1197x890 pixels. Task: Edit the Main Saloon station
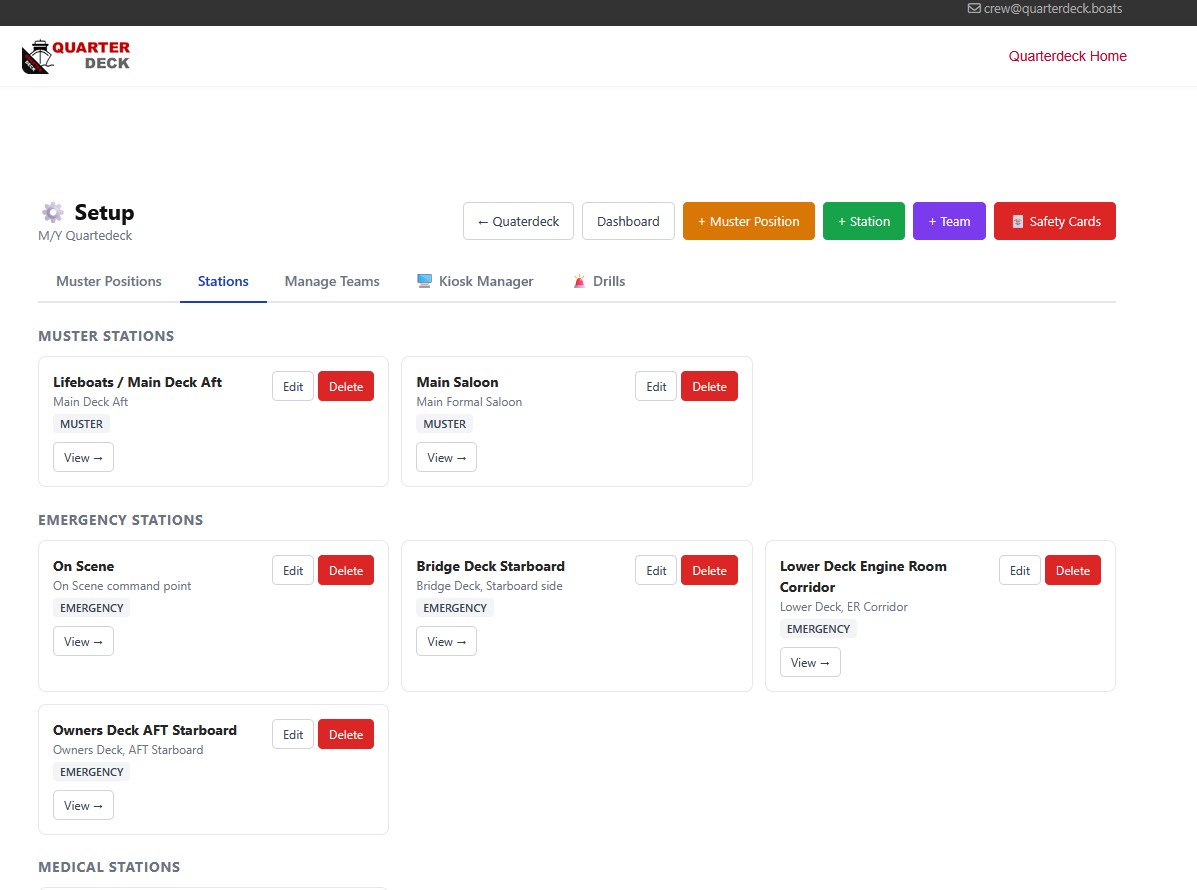pos(656,386)
